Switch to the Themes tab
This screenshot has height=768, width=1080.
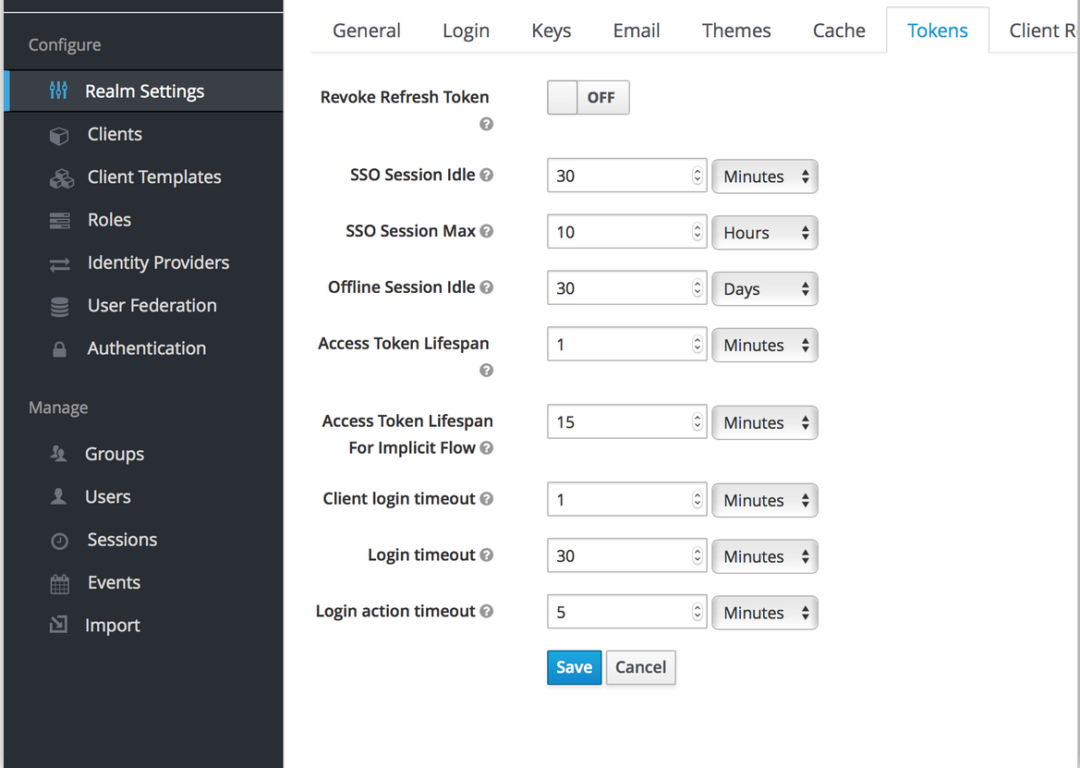point(736,31)
